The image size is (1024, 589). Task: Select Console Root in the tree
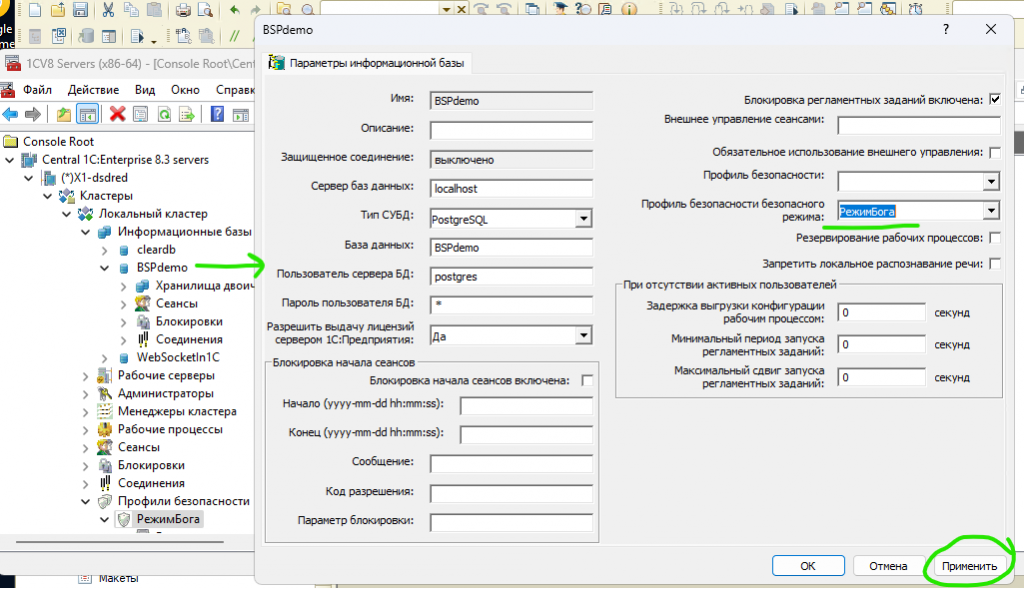click(x=58, y=142)
